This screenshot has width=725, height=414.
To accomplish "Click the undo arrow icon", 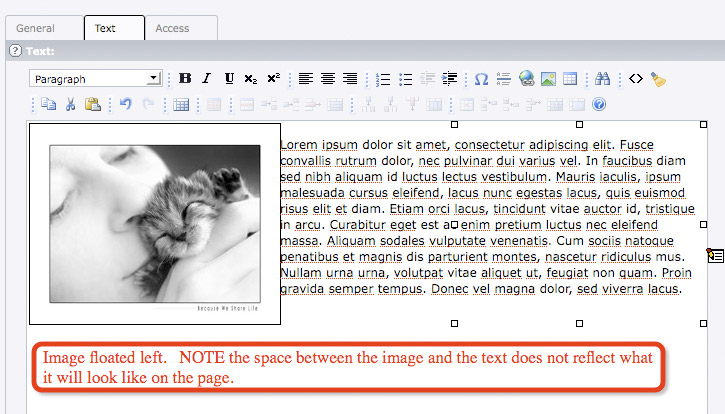I will point(125,104).
